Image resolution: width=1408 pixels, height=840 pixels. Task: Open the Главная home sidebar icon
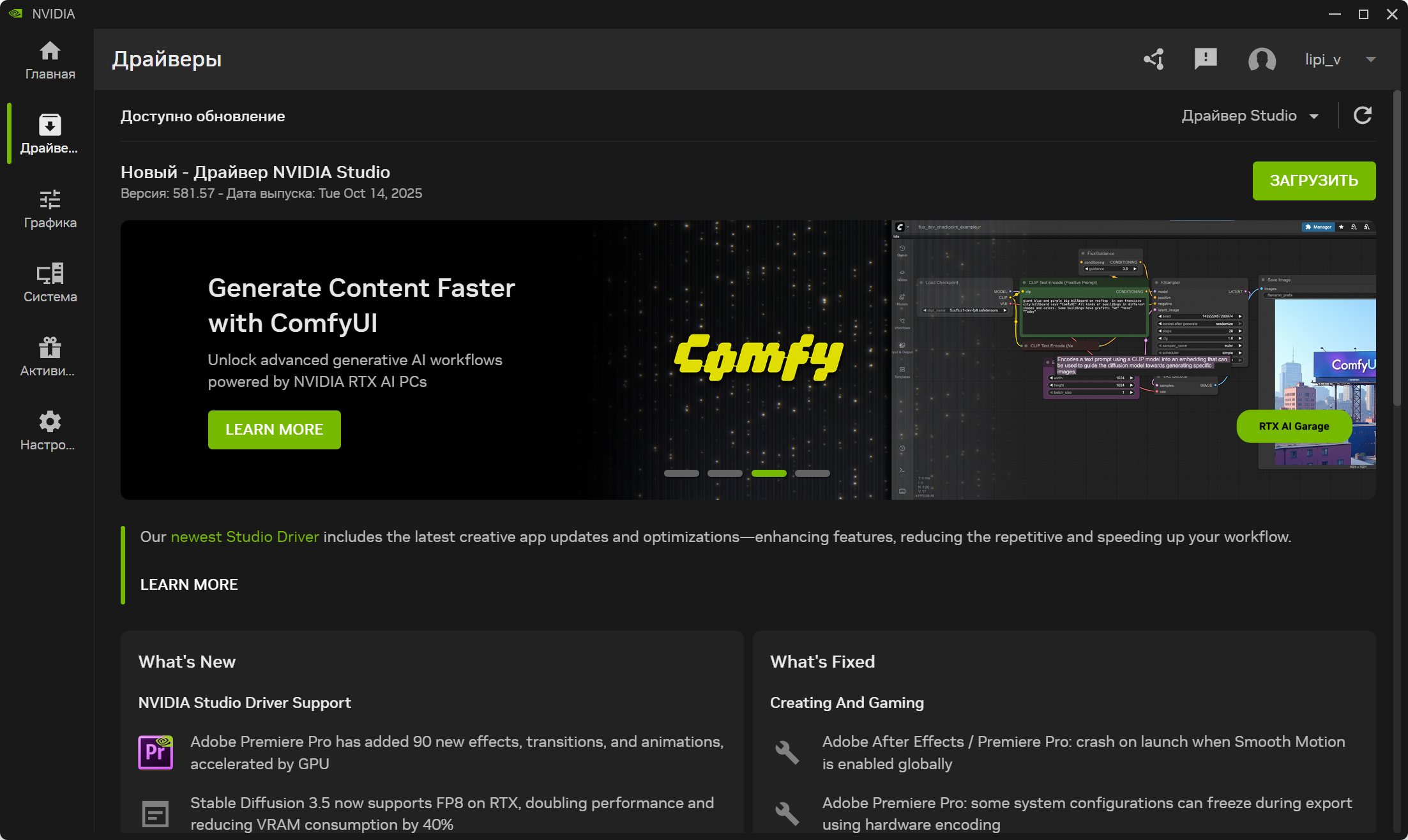pyautogui.click(x=50, y=61)
